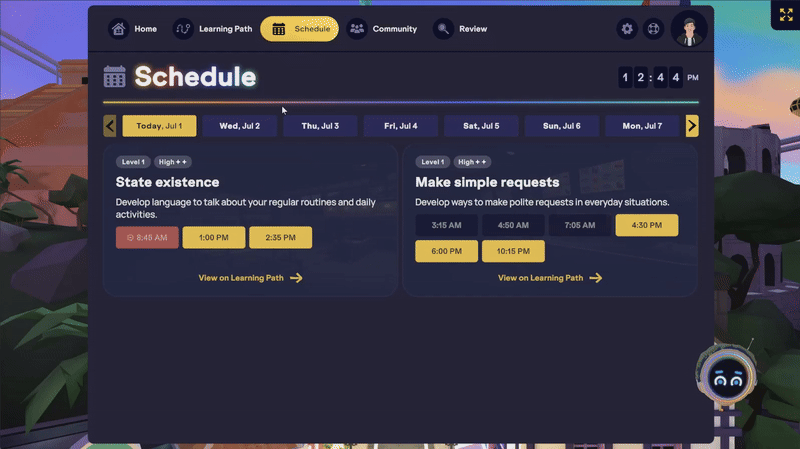Follow State existence View on Learning Path link
Image resolution: width=800 pixels, height=449 pixels.
click(x=250, y=278)
